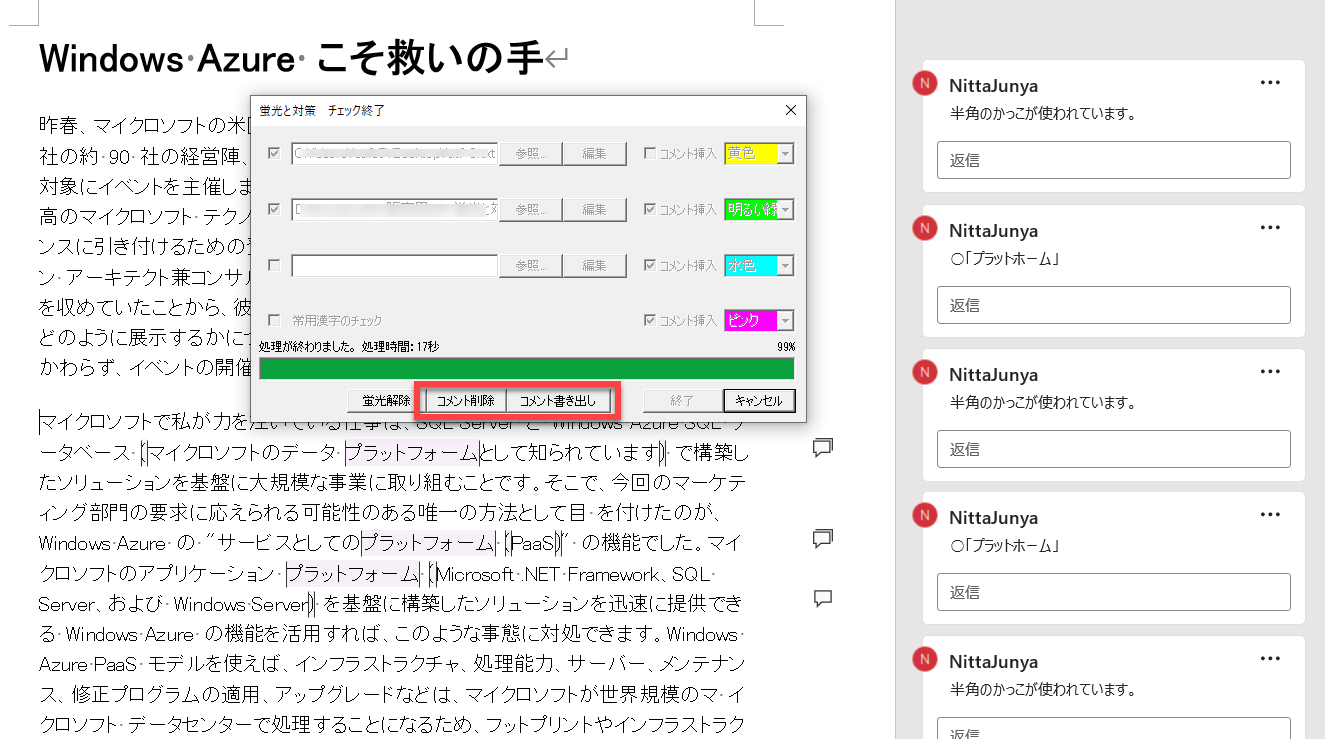Screen dimensions: 1325x739
Task: Open more options on the second NittaJunya comment
Action: [x=1270, y=228]
